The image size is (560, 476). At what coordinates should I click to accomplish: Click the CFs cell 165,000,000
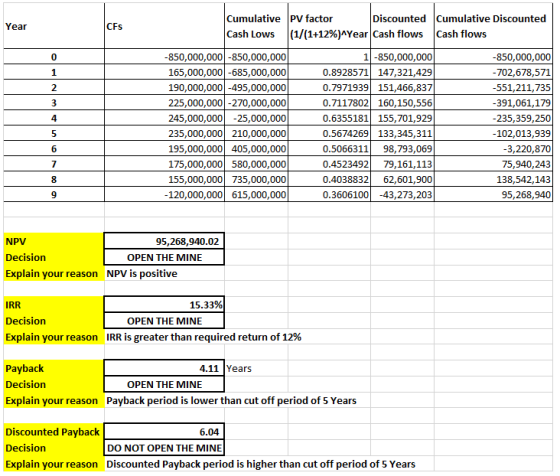(165, 72)
